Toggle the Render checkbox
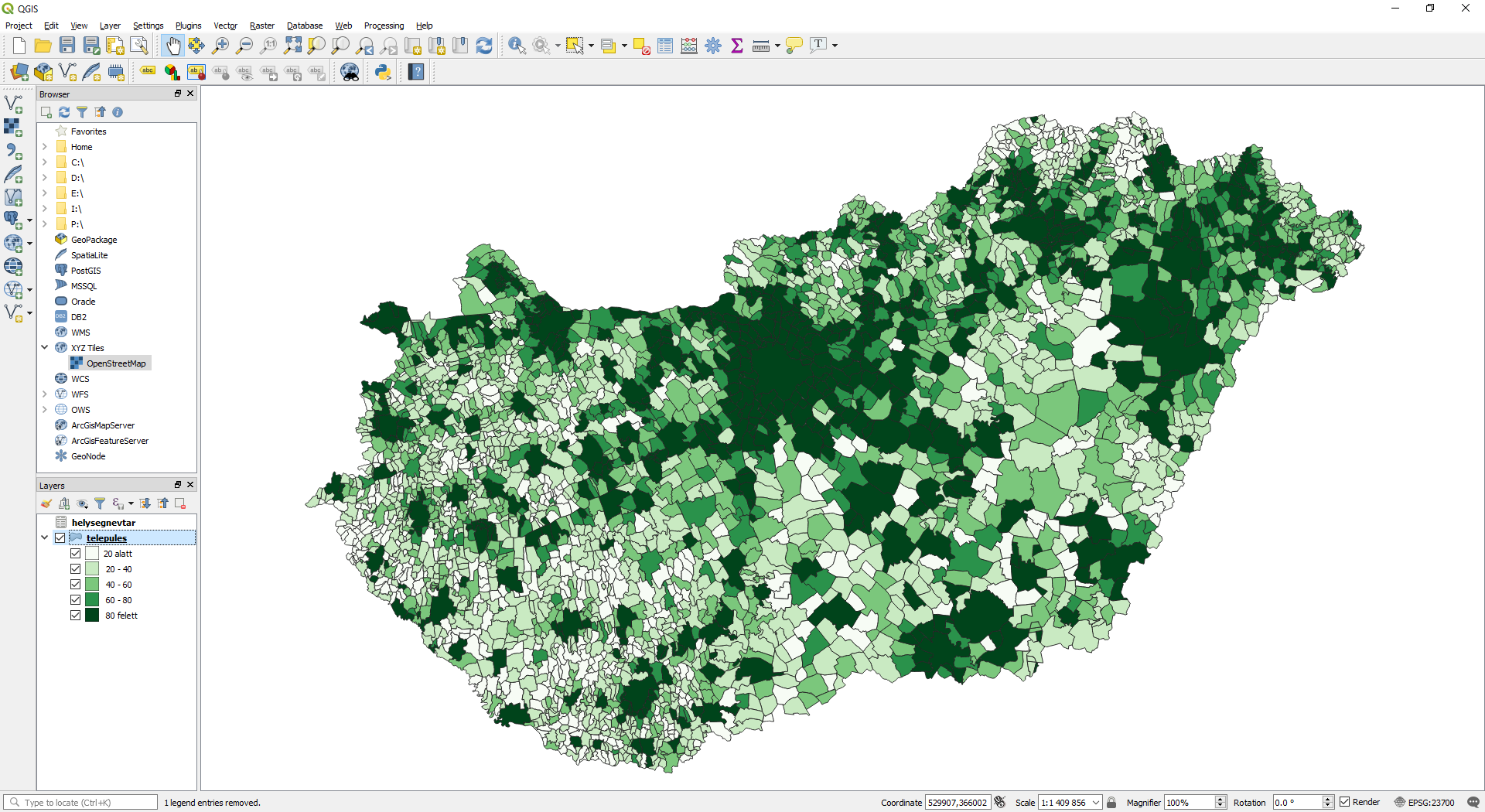The width and height of the screenshot is (1485, 812). [1345, 802]
